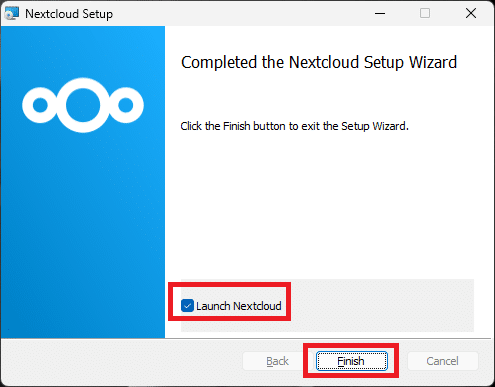The width and height of the screenshot is (495, 387).
Task: Go Back to the previous setup step
Action: click(277, 361)
